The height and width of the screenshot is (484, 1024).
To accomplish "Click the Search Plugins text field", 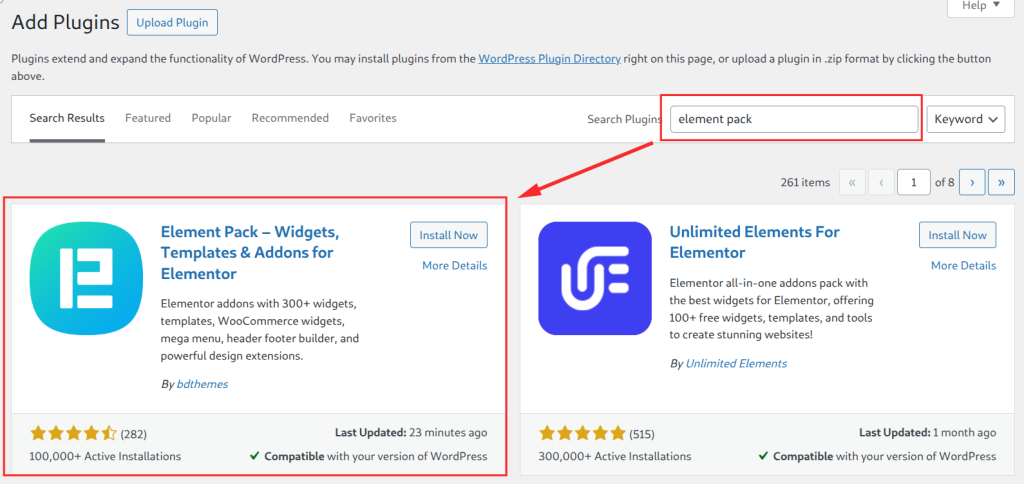I will click(x=794, y=119).
